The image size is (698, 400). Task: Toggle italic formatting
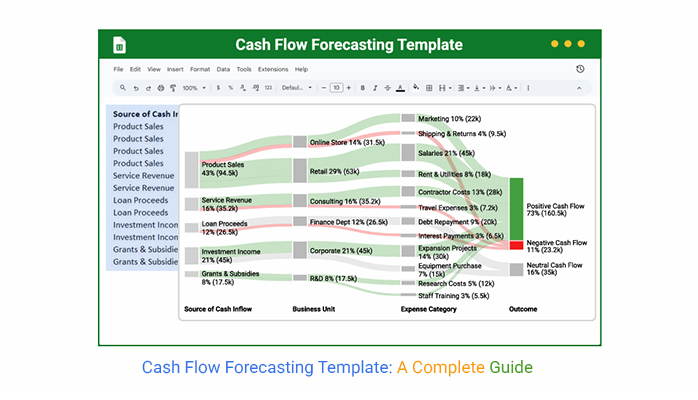pos(375,87)
